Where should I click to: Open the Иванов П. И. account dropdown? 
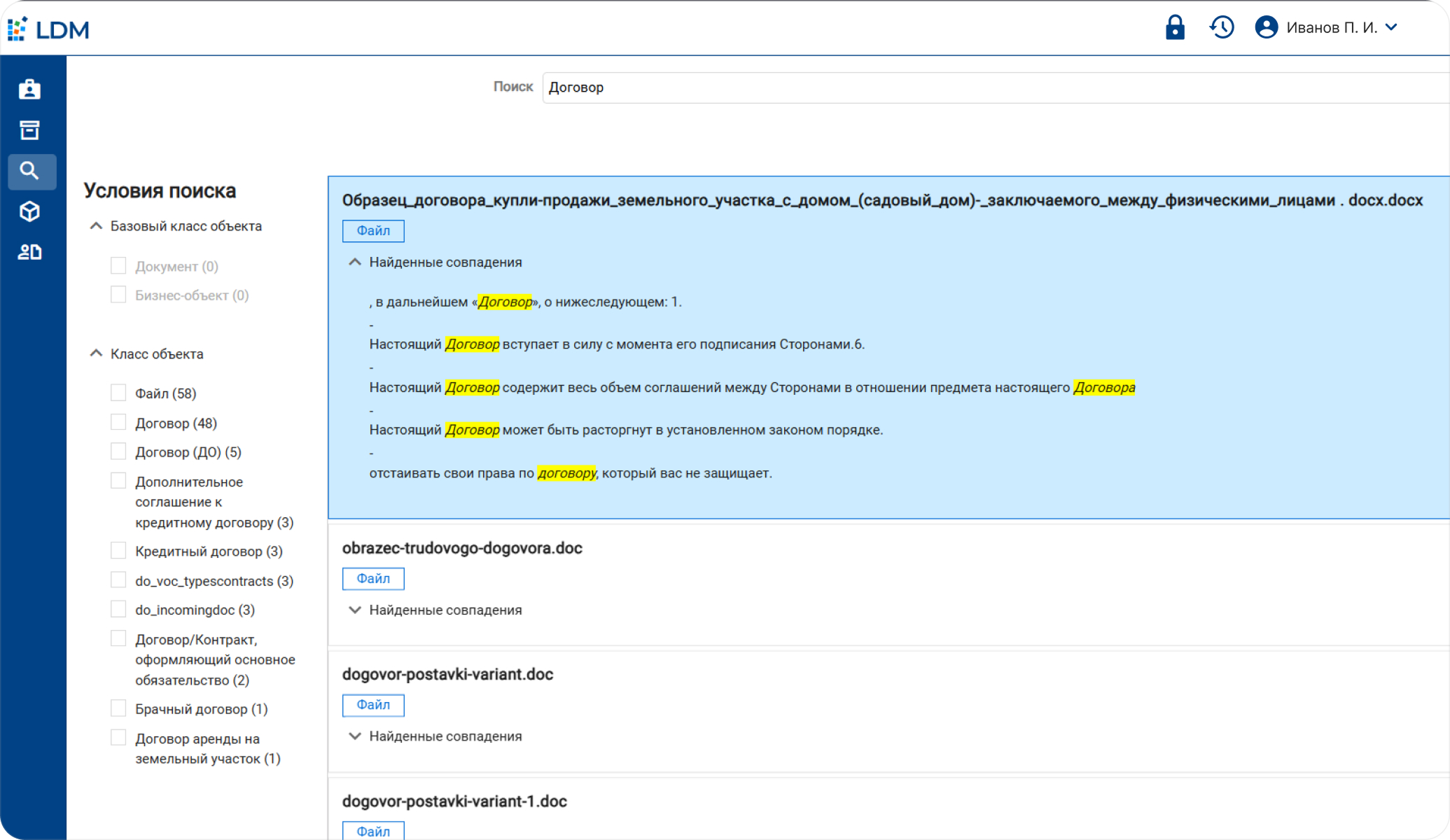[x=1393, y=27]
